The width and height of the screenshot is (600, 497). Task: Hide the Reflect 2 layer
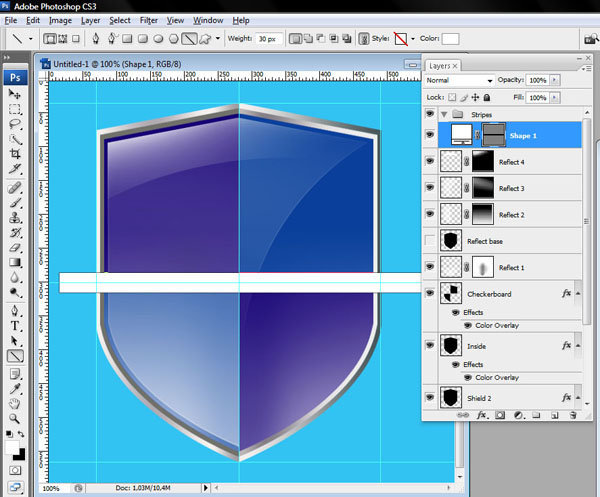430,214
